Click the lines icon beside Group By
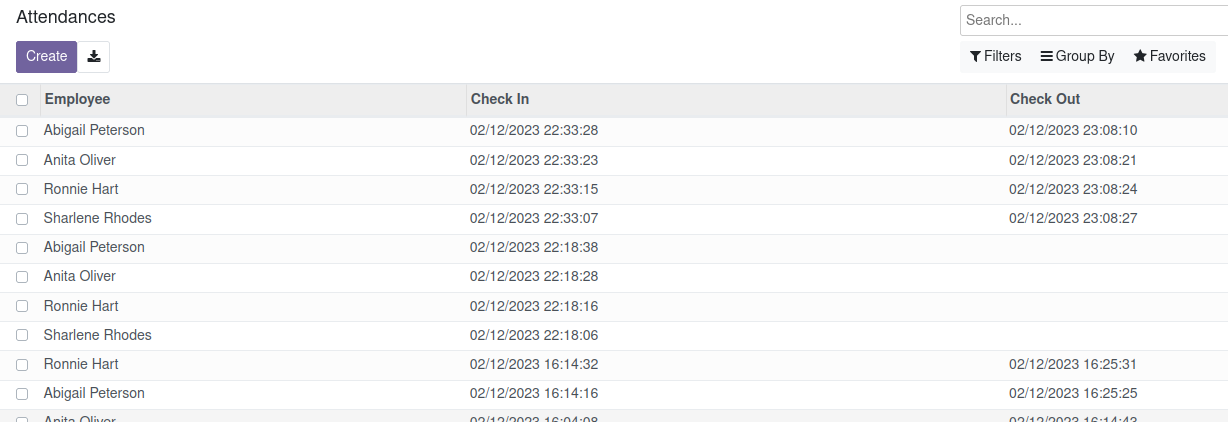This screenshot has width=1228, height=422. [x=1046, y=57]
